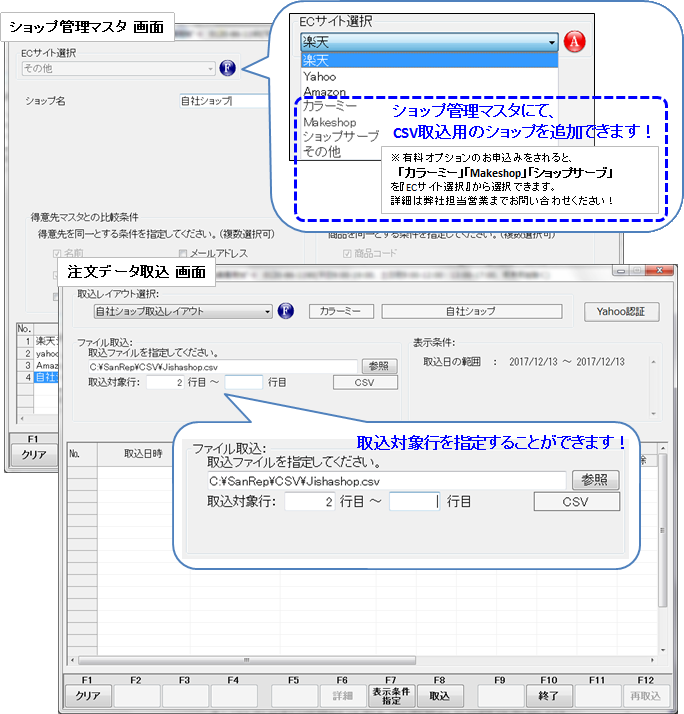The image size is (684, 714).
Task: Open the 楽天 ECサイト選択 combo box in callout
Action: (x=429, y=42)
